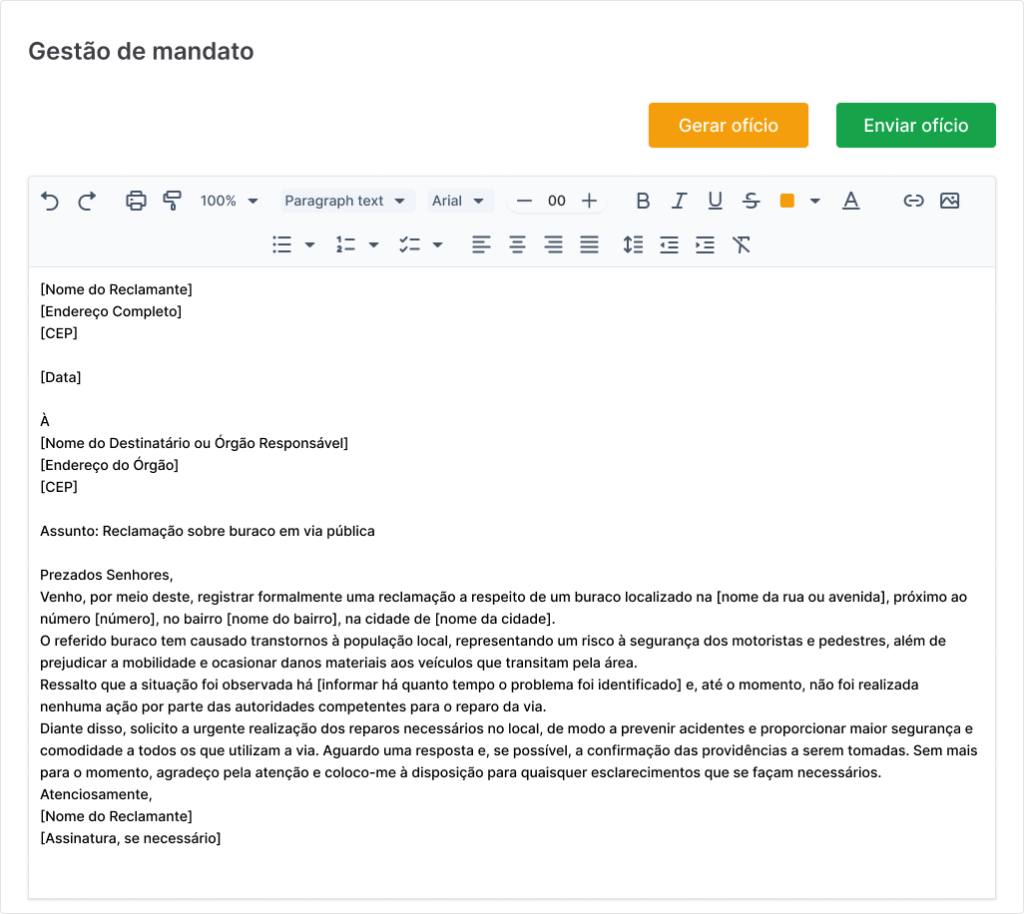Click the orange highlight color swatch

click(x=787, y=201)
